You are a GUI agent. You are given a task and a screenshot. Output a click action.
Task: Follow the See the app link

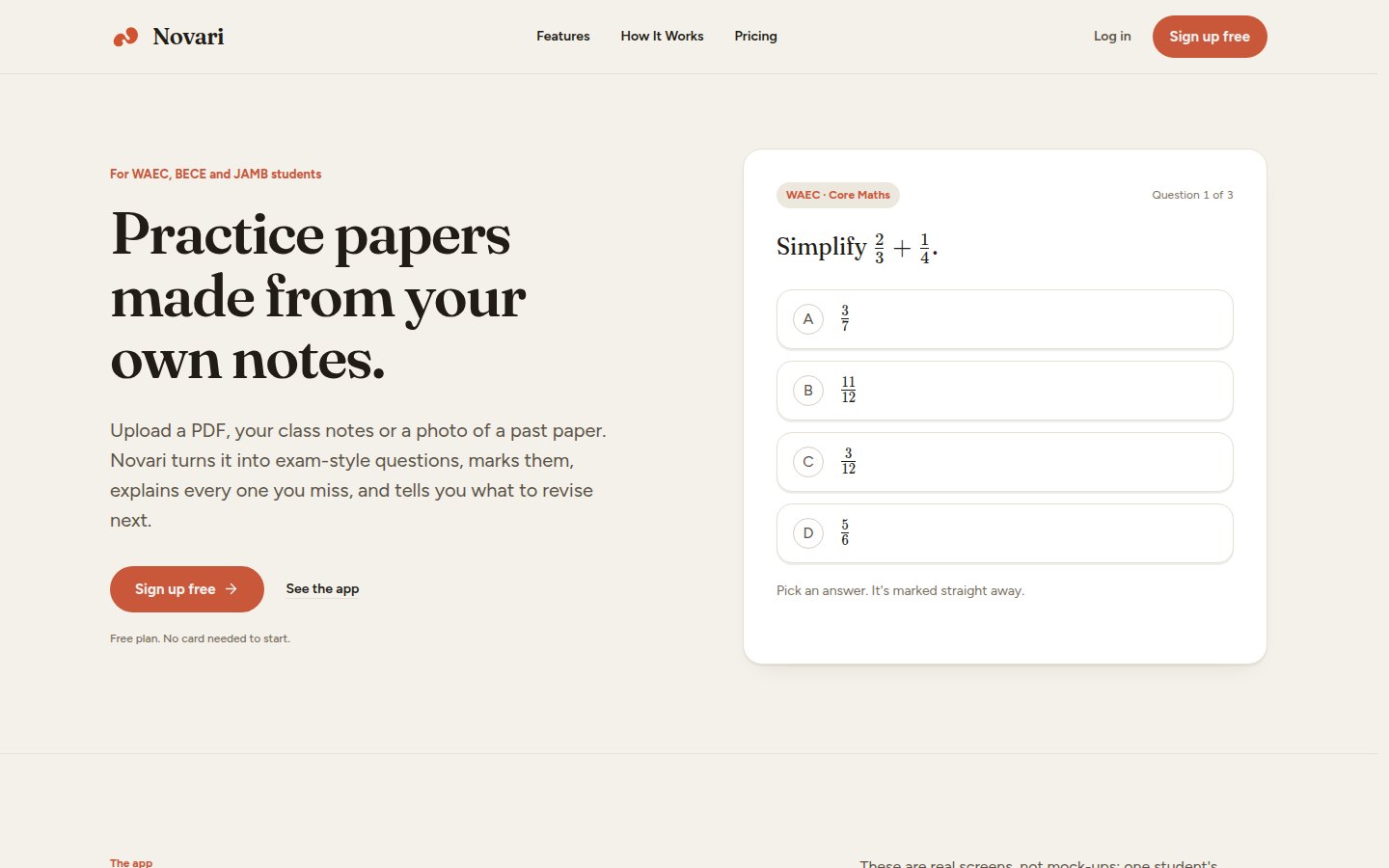pyautogui.click(x=322, y=588)
